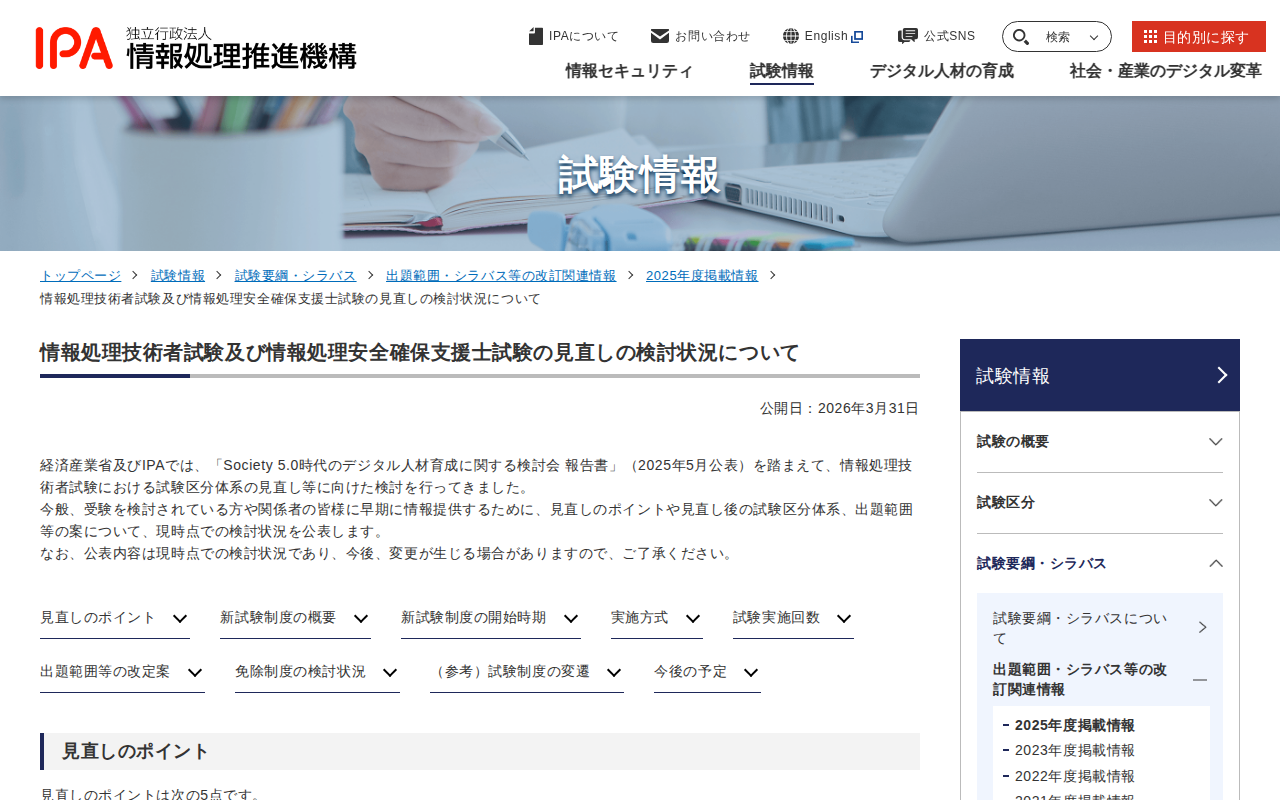Screen dimensions: 1280x800
Task: Collapse 試験要綱・シラバス sidebar section
Action: [1100, 564]
